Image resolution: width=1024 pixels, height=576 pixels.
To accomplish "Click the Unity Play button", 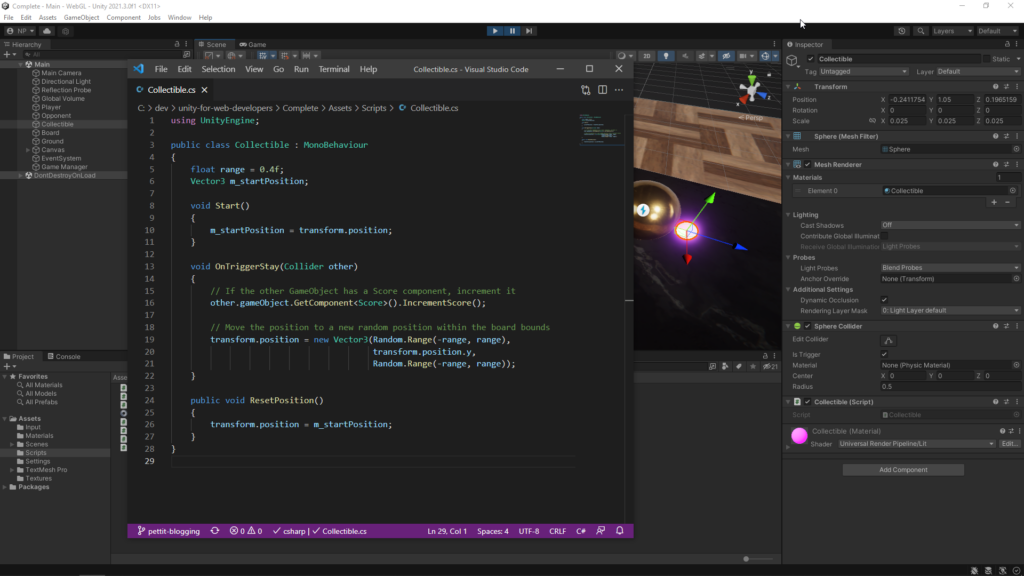I will click(x=495, y=31).
